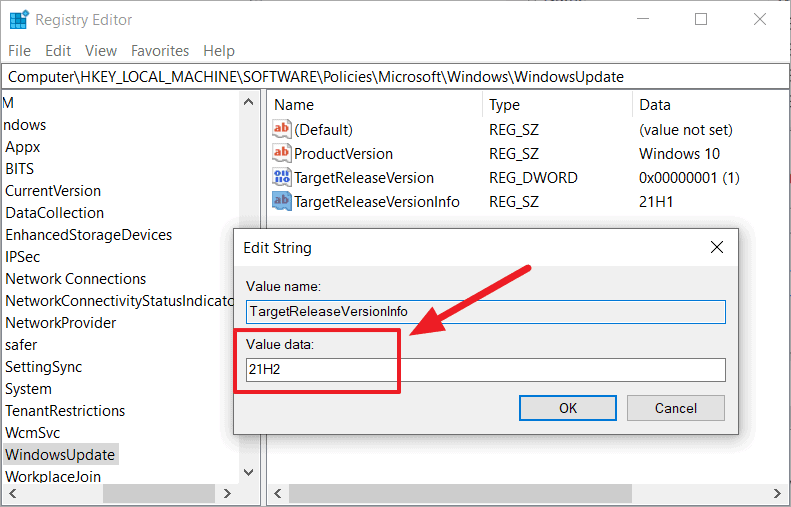Select the IPSec key
Screen dimensions: 791x507
[x=22, y=257]
